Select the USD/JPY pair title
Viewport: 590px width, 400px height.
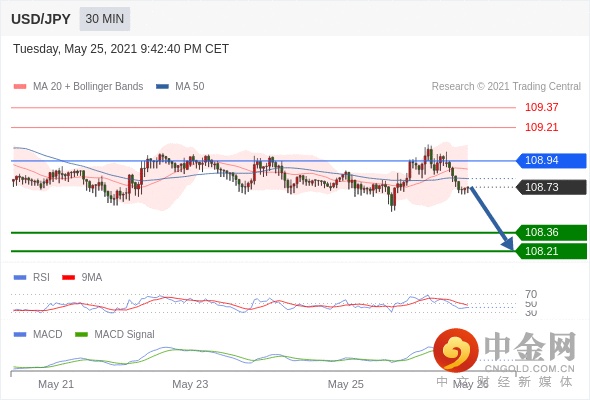(41, 19)
